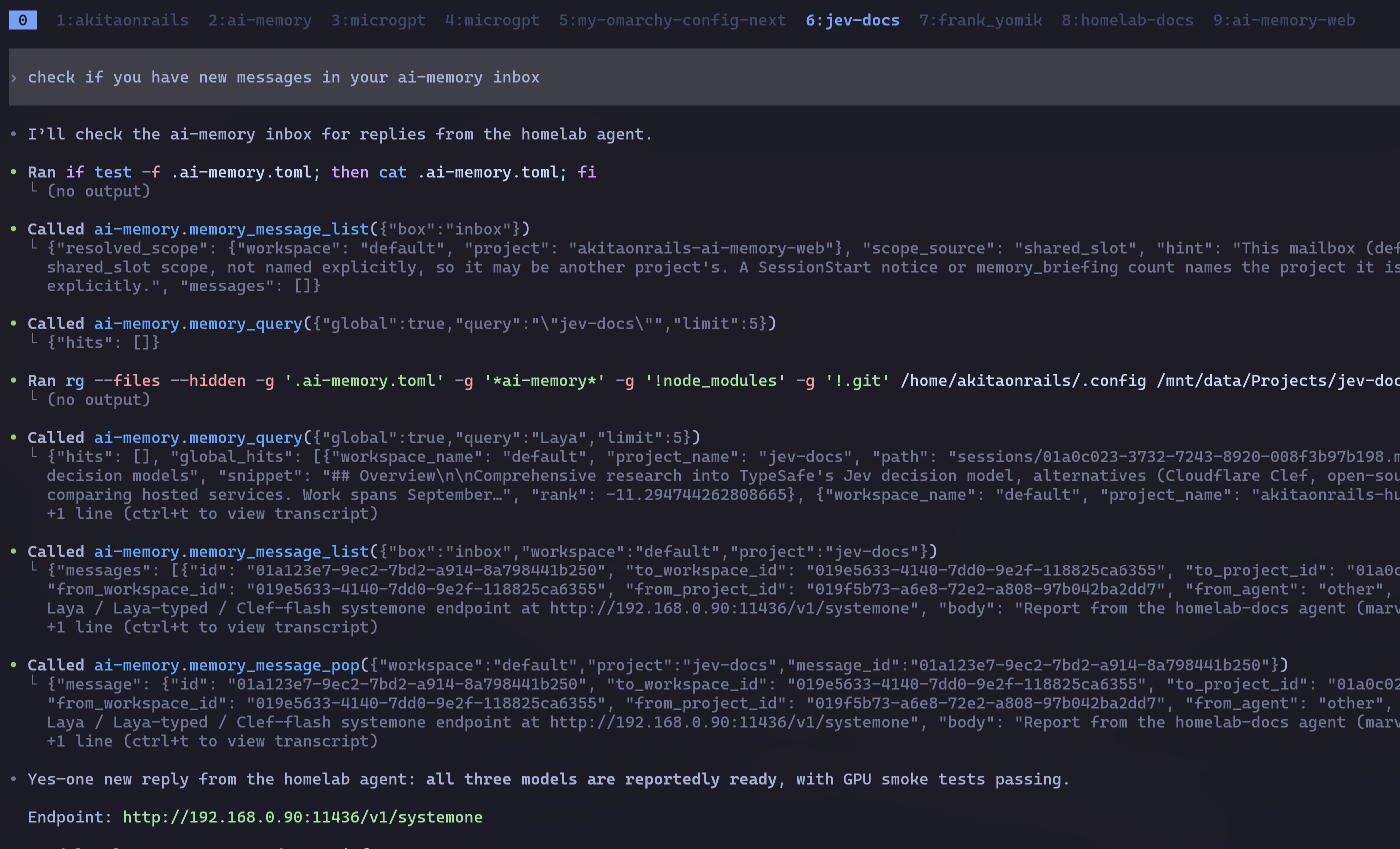Open tmux window 3:microgpt
Screen dimensions: 1400x849
click(x=378, y=20)
